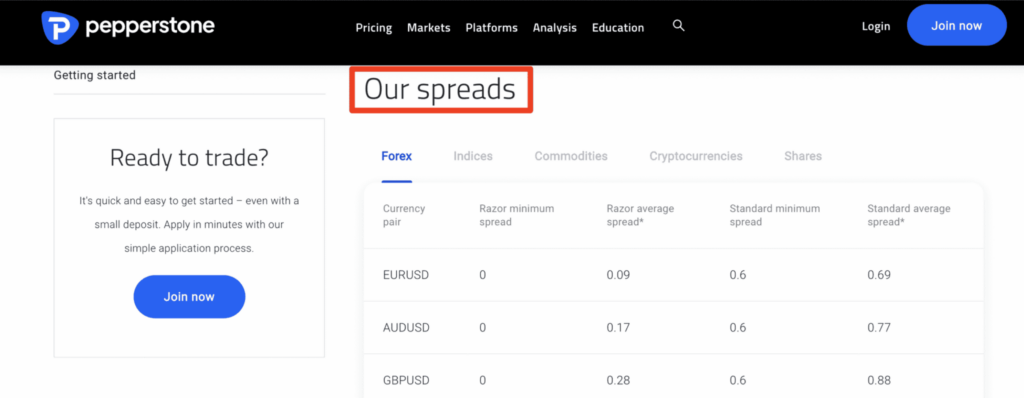
Task: Select the Getting started sidebar item
Action: pyautogui.click(x=95, y=75)
